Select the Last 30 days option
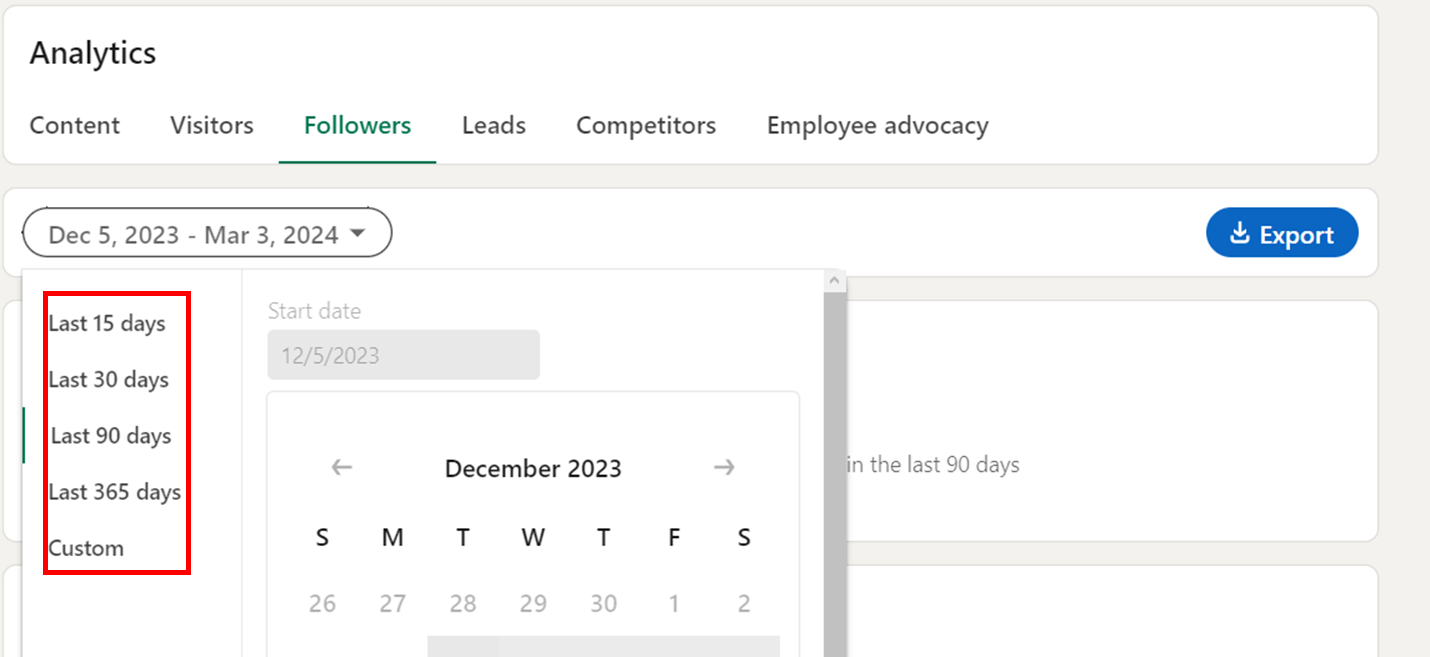This screenshot has height=657, width=1430. [x=107, y=379]
